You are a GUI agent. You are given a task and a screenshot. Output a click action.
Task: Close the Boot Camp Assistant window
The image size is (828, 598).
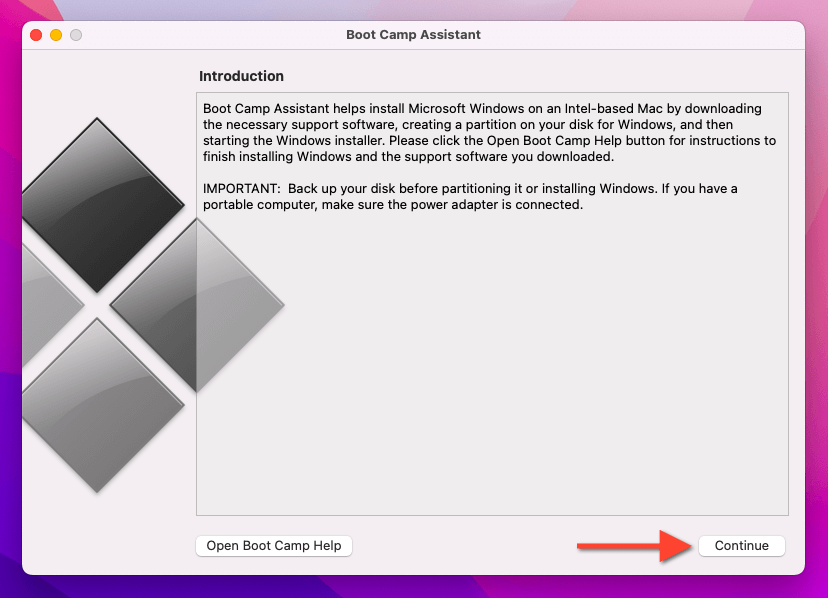(x=36, y=35)
